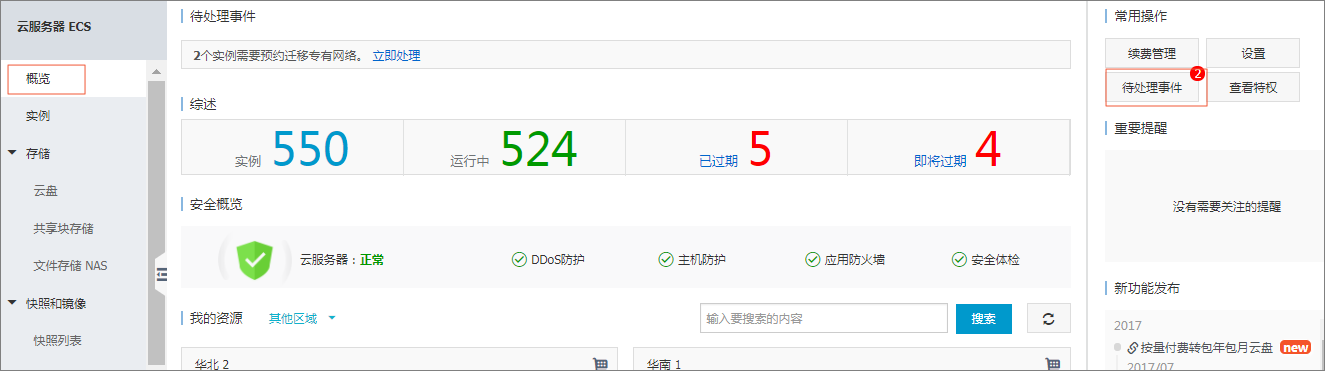The height and width of the screenshot is (371, 1325).
Task: Open the 实例 instances menu item
Action: [38, 116]
